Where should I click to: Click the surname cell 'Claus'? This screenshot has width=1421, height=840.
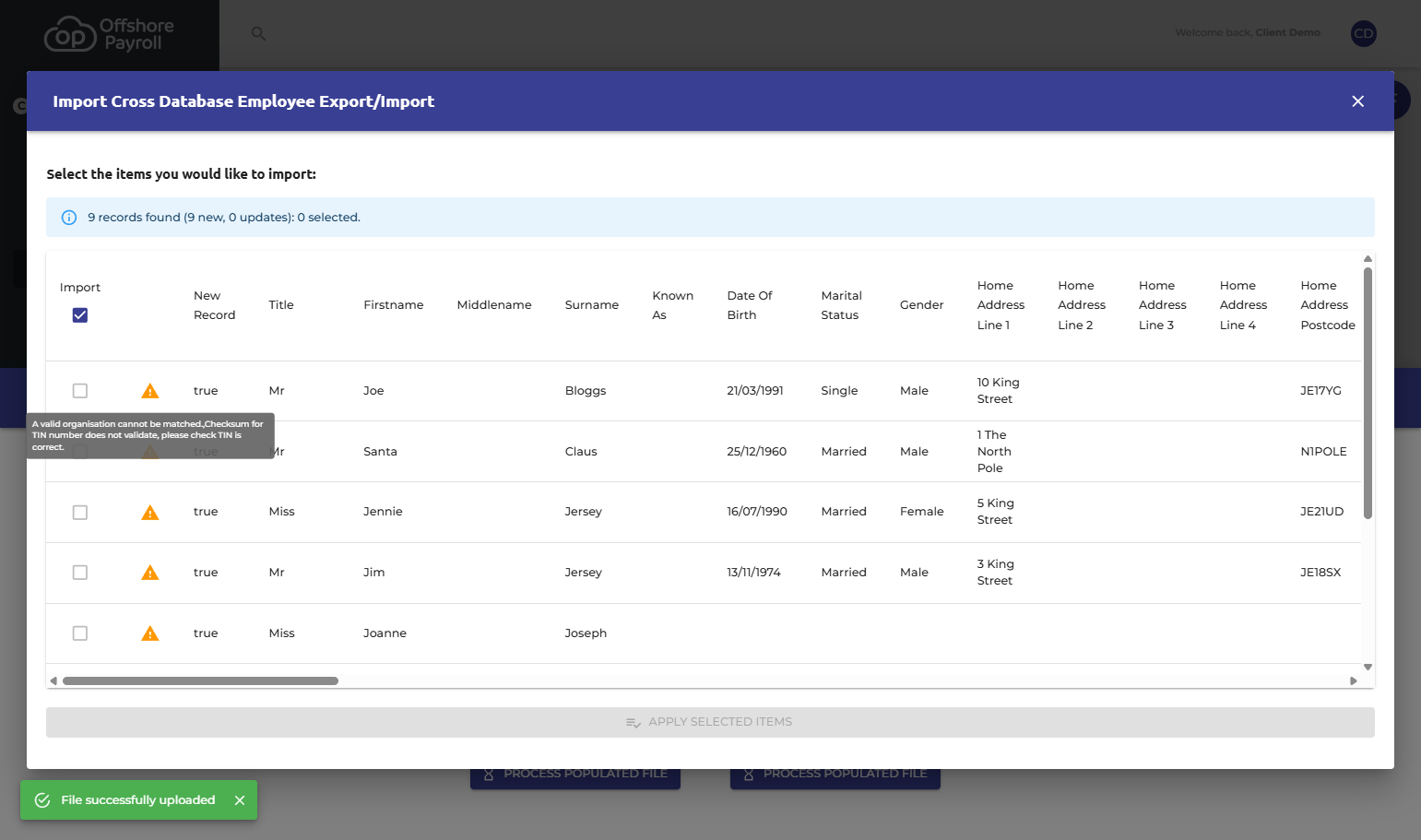581,452
